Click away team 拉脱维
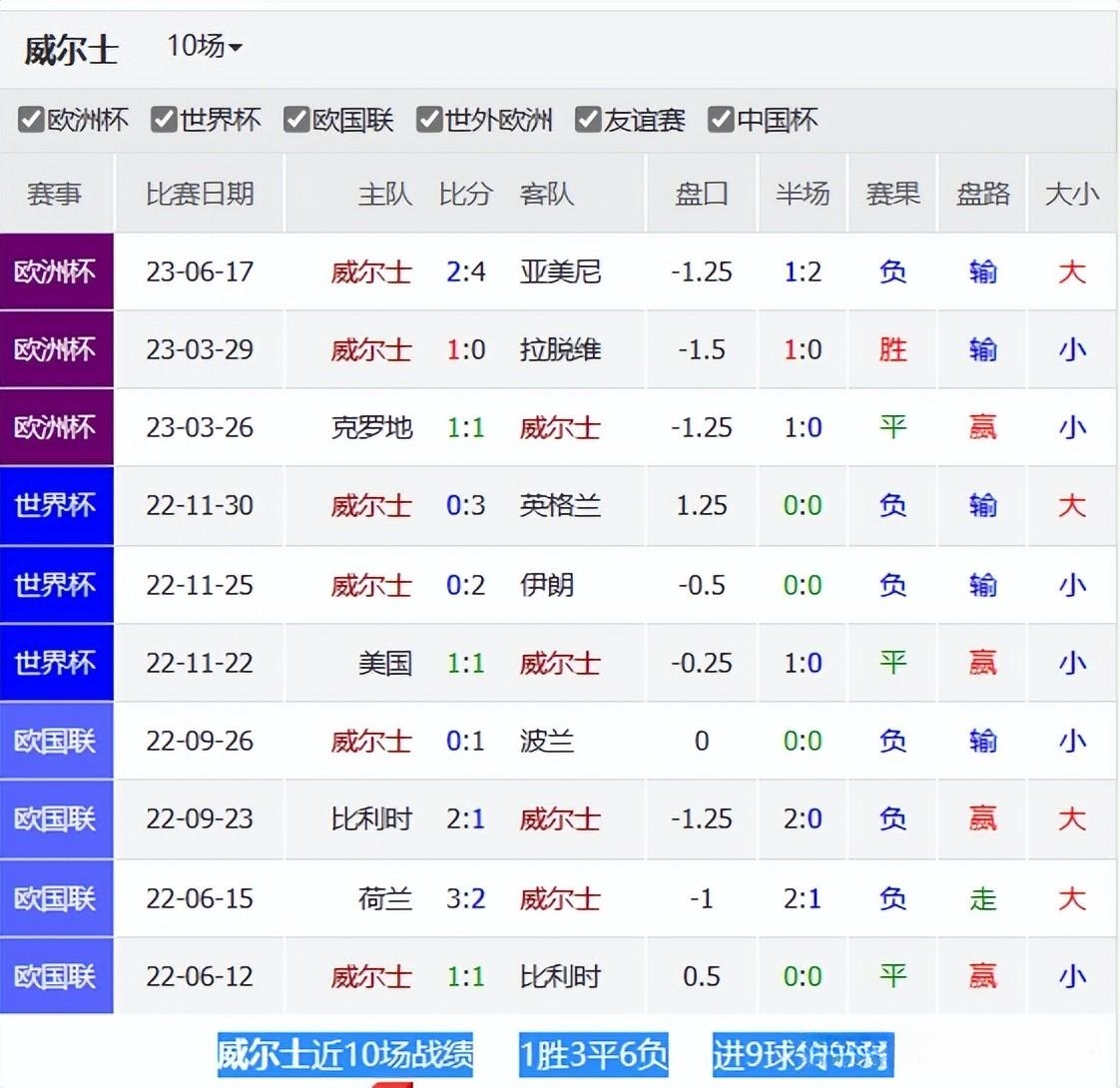 (560, 349)
